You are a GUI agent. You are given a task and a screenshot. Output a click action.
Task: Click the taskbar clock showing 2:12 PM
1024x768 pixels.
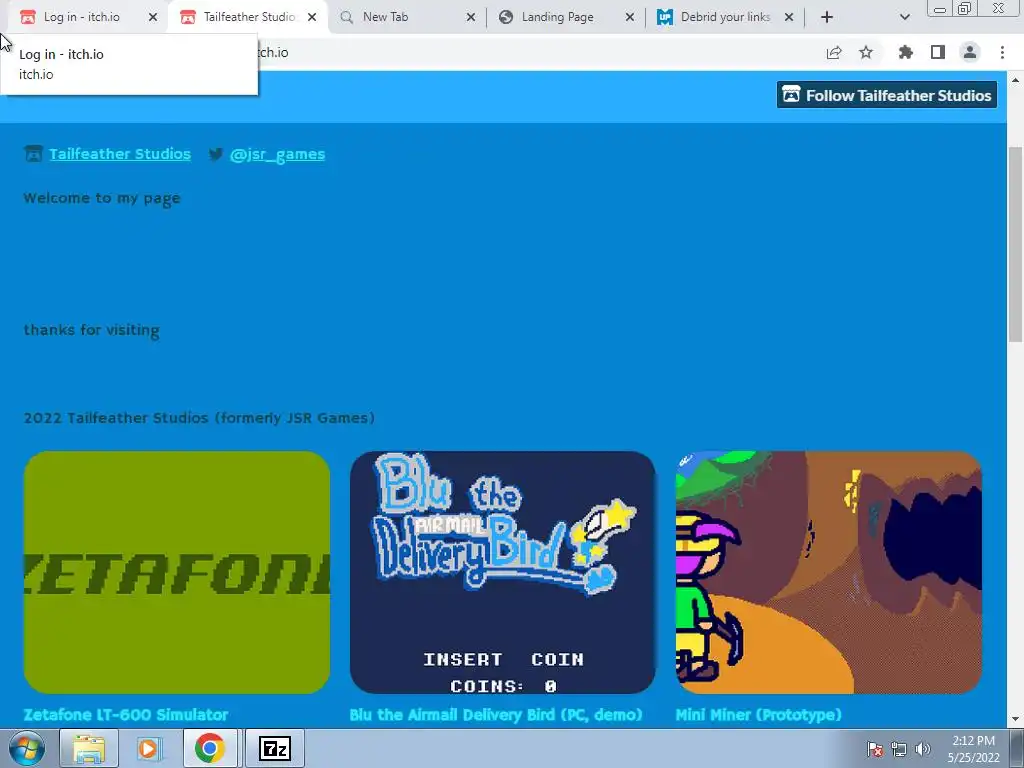coord(974,749)
